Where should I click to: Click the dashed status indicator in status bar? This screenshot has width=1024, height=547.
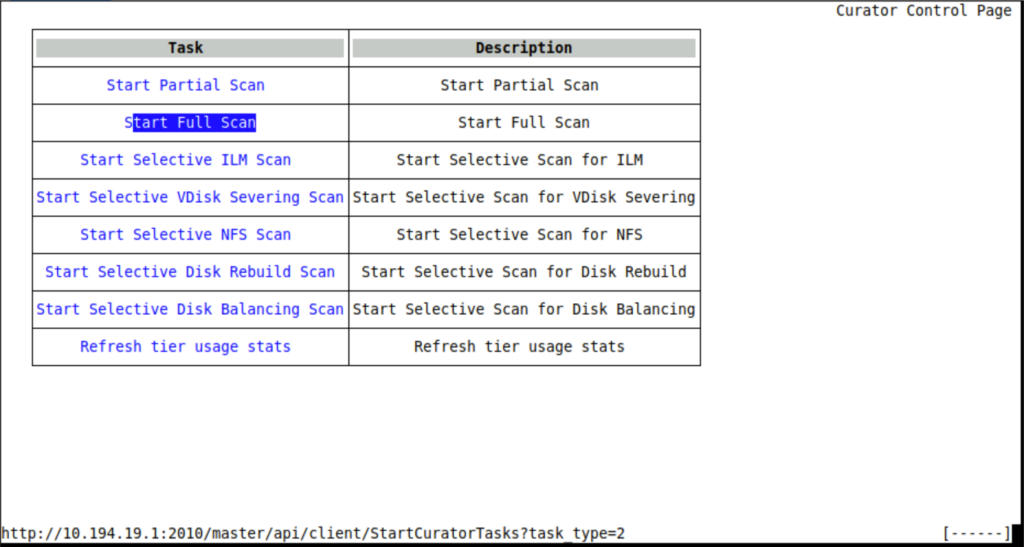[x=976, y=534]
